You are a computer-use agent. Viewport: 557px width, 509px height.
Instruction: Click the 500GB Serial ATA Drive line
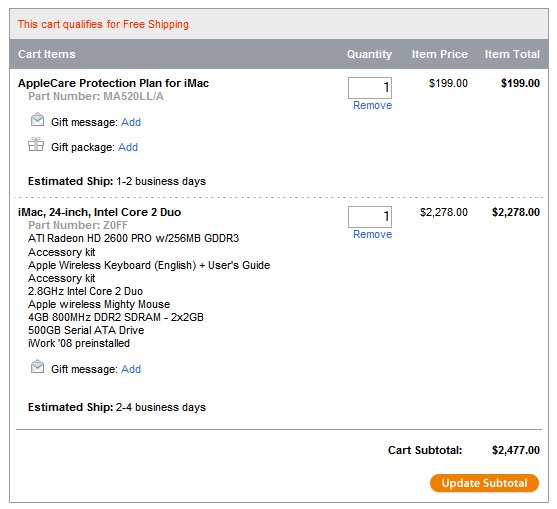pyautogui.click(x=86, y=330)
